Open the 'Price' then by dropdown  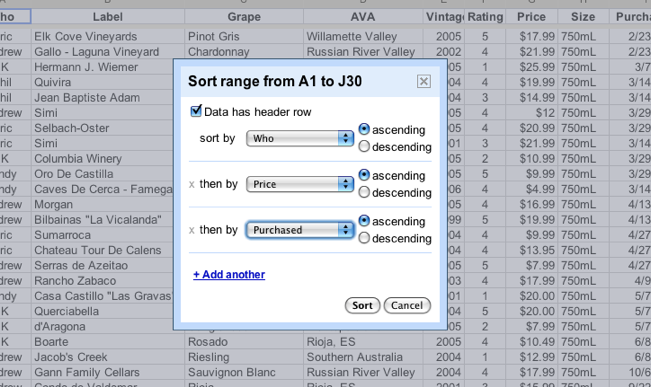pos(300,184)
